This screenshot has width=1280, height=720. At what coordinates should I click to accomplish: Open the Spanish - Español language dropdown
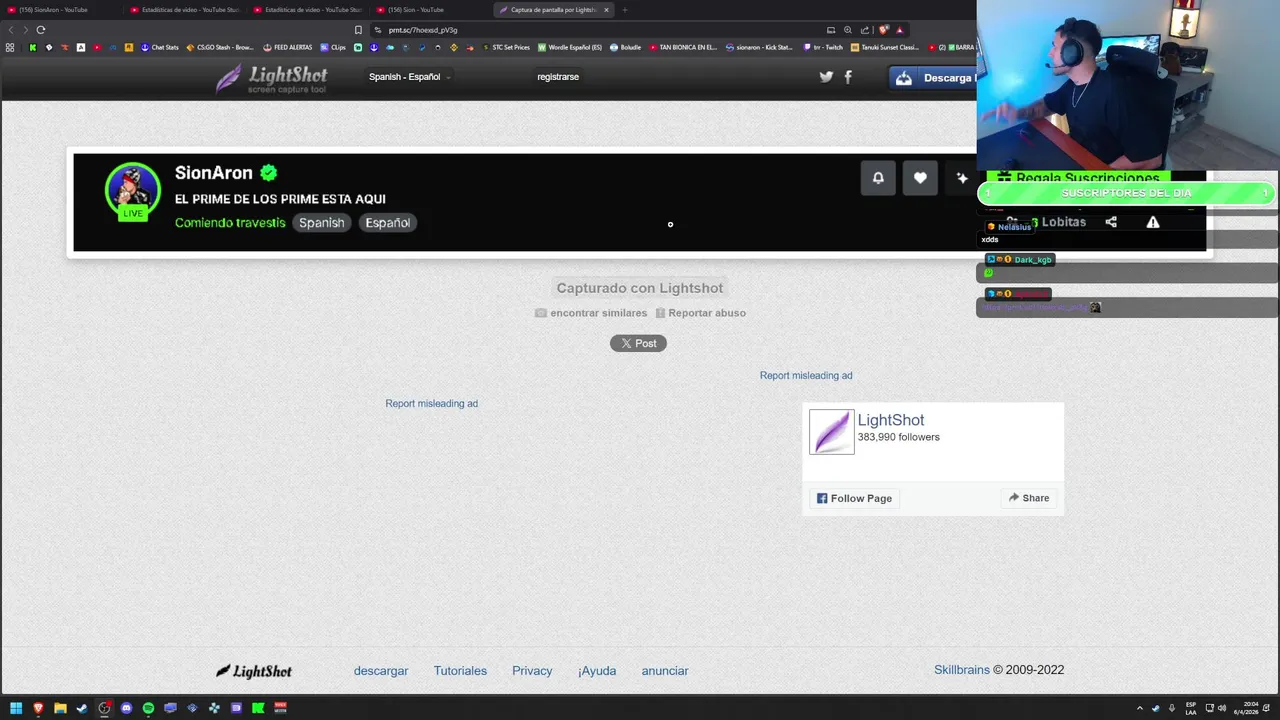409,77
